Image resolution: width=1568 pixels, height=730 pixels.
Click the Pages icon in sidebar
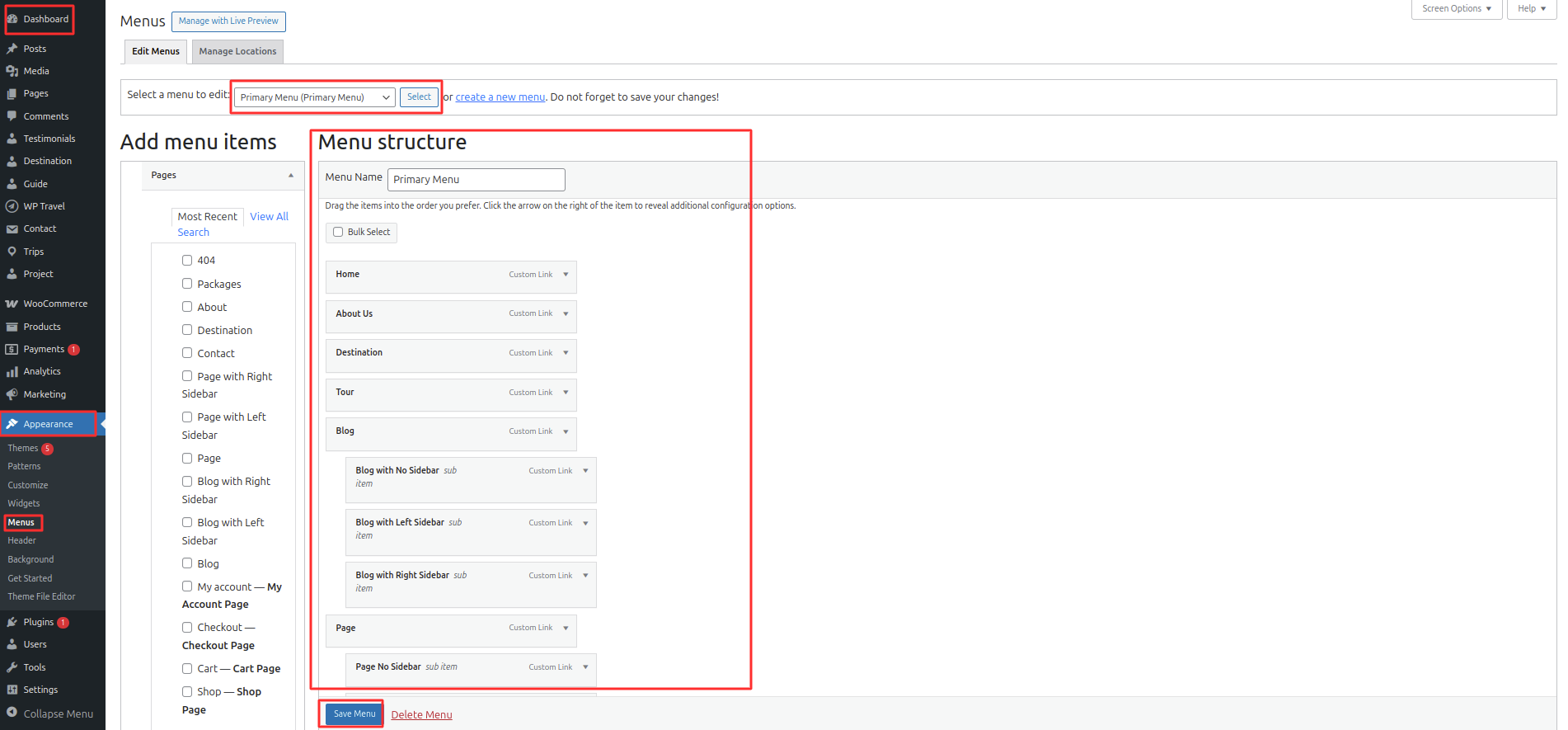[12, 93]
